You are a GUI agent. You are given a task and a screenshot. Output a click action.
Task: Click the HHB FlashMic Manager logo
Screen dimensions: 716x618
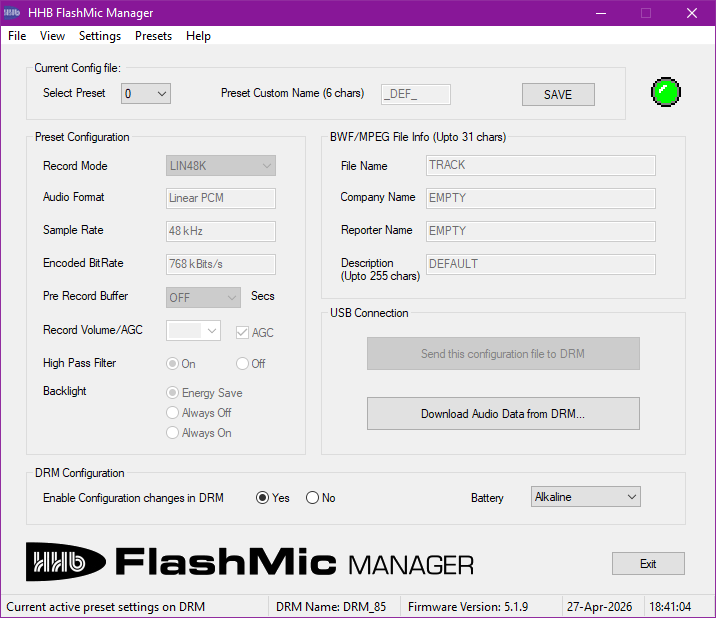pos(250,562)
